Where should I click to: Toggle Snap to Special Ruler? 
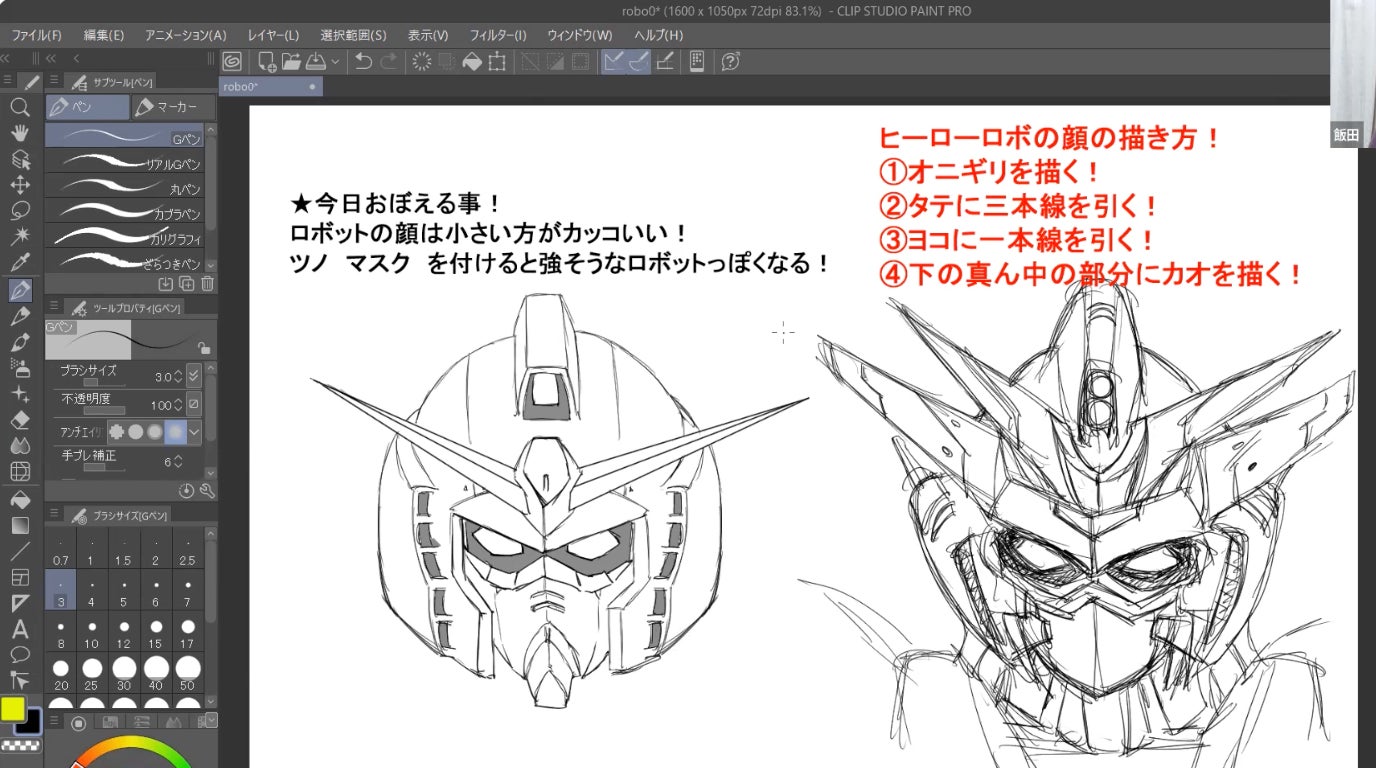pyautogui.click(x=639, y=62)
